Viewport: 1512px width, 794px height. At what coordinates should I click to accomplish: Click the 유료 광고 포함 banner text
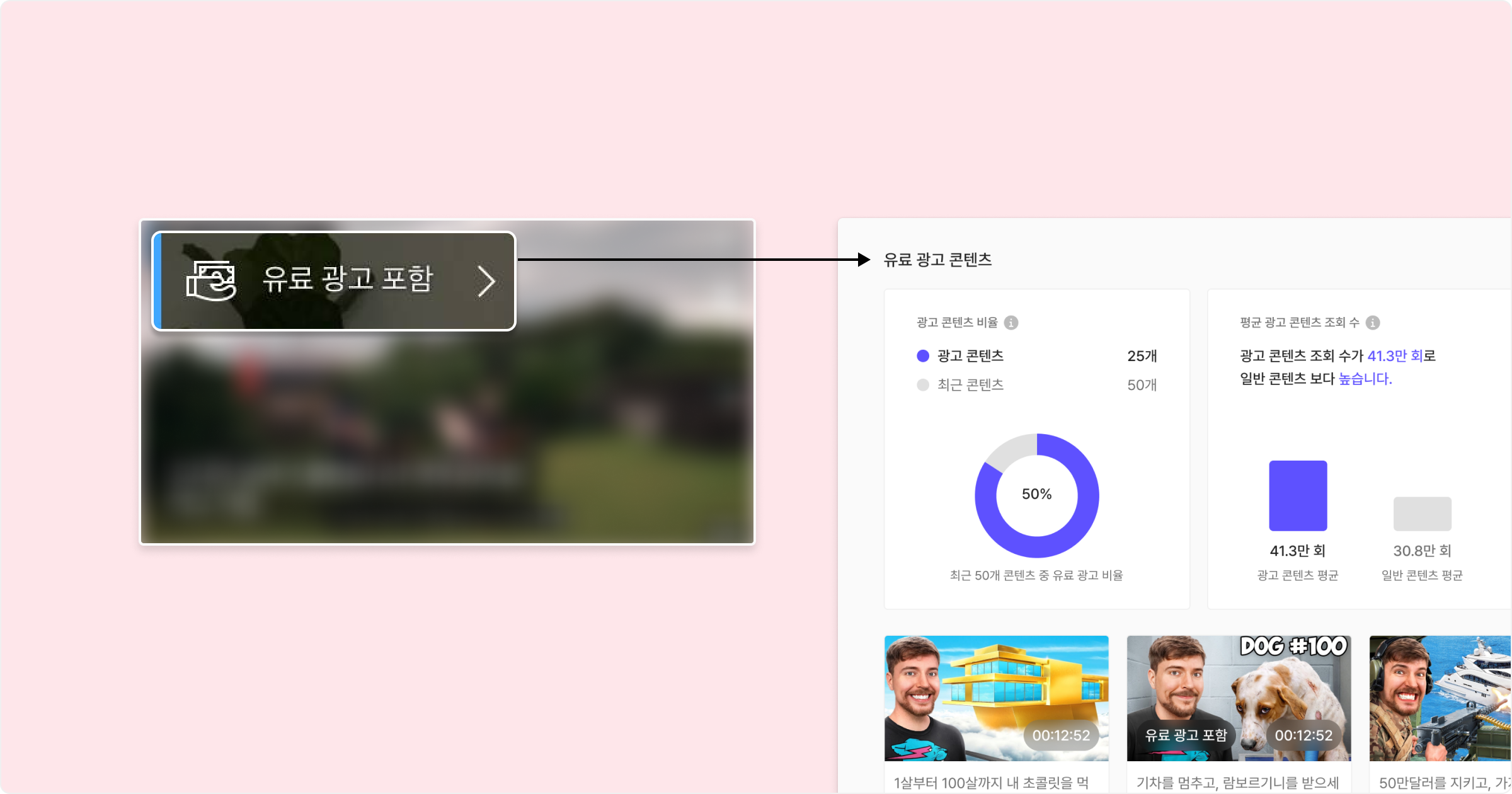pyautogui.click(x=348, y=279)
